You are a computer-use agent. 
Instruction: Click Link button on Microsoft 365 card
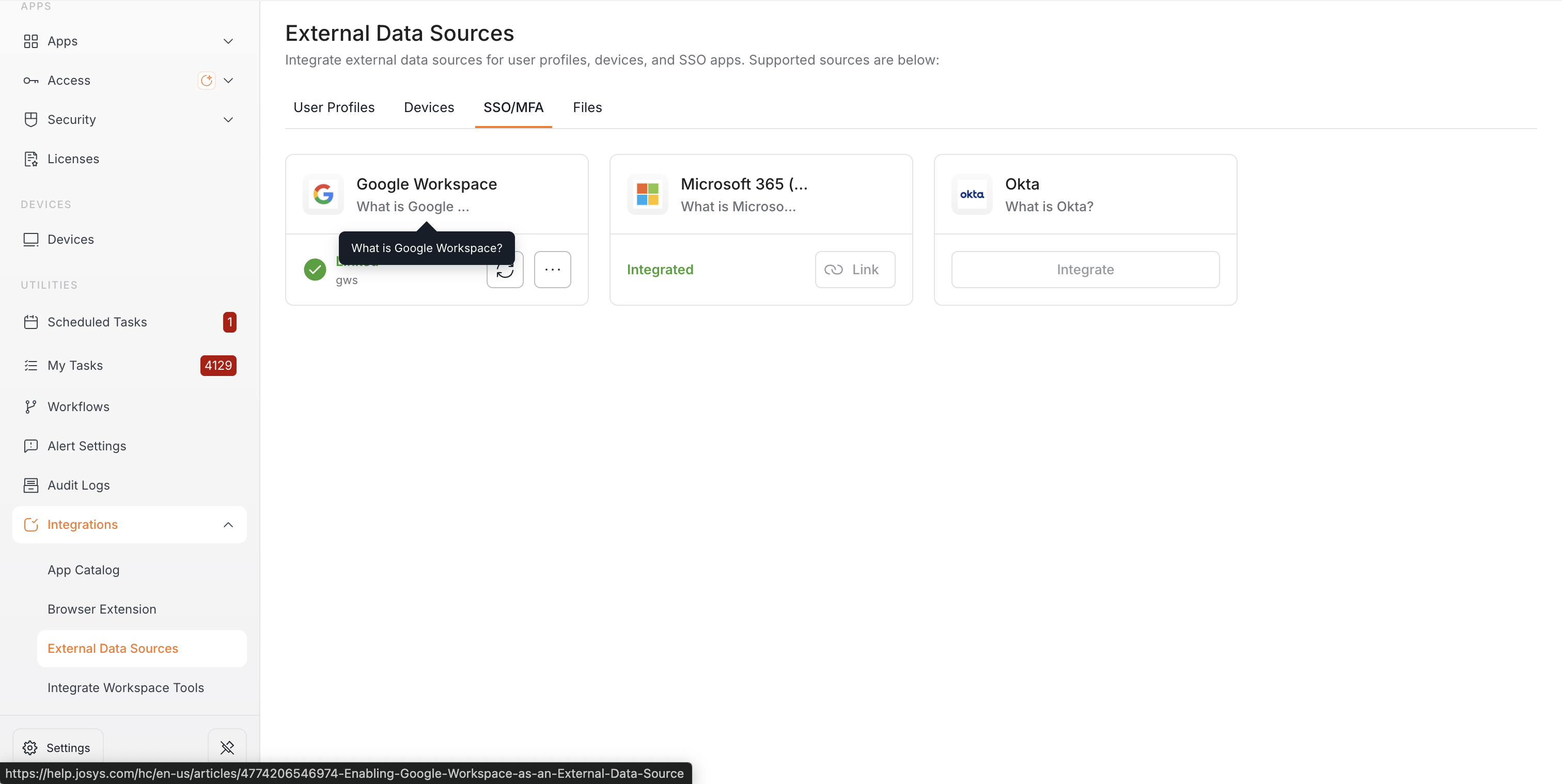855,269
